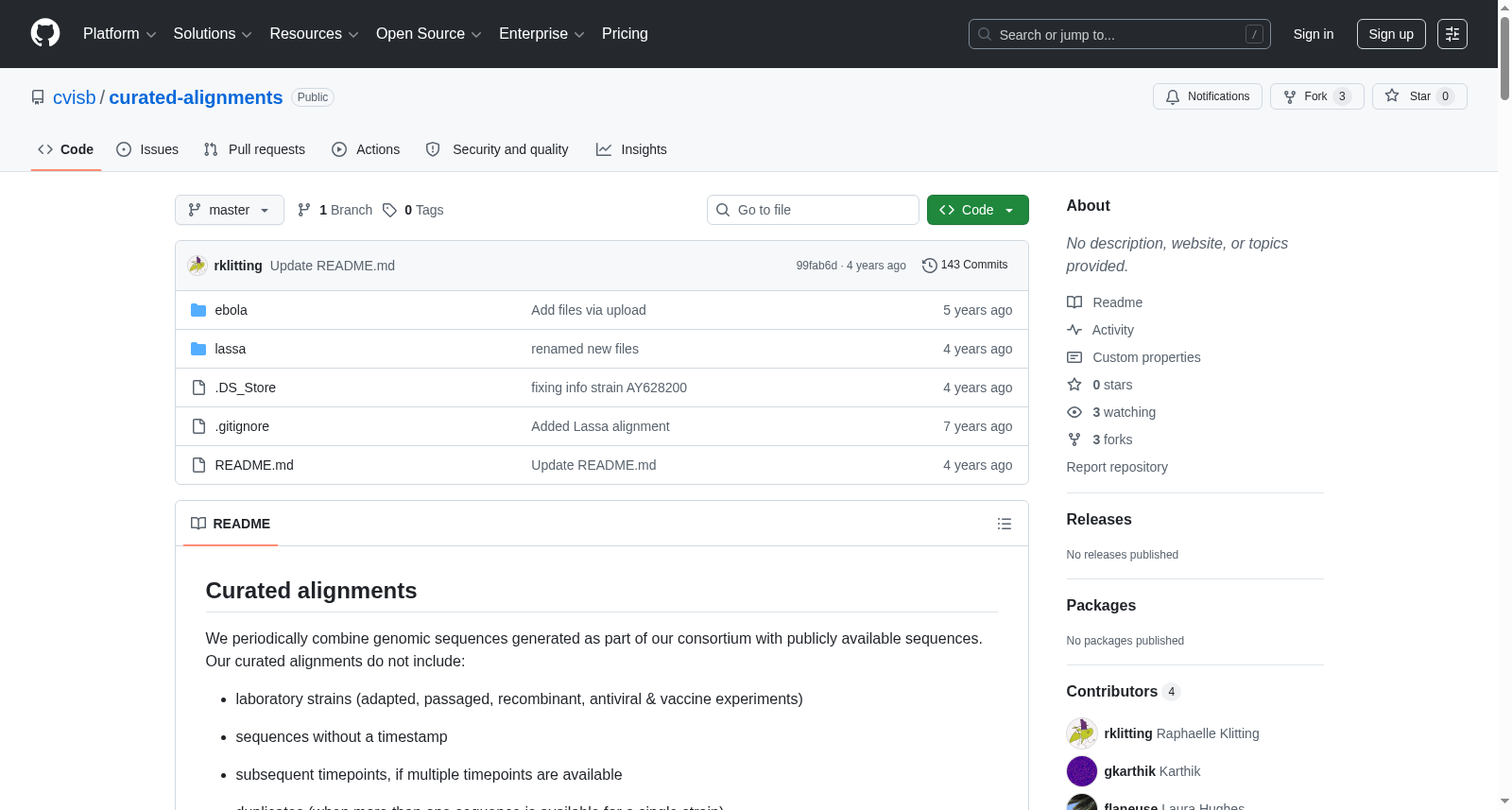Switch to the Code tab
Viewport: 1512px width, 810px height.
pyautogui.click(x=66, y=149)
